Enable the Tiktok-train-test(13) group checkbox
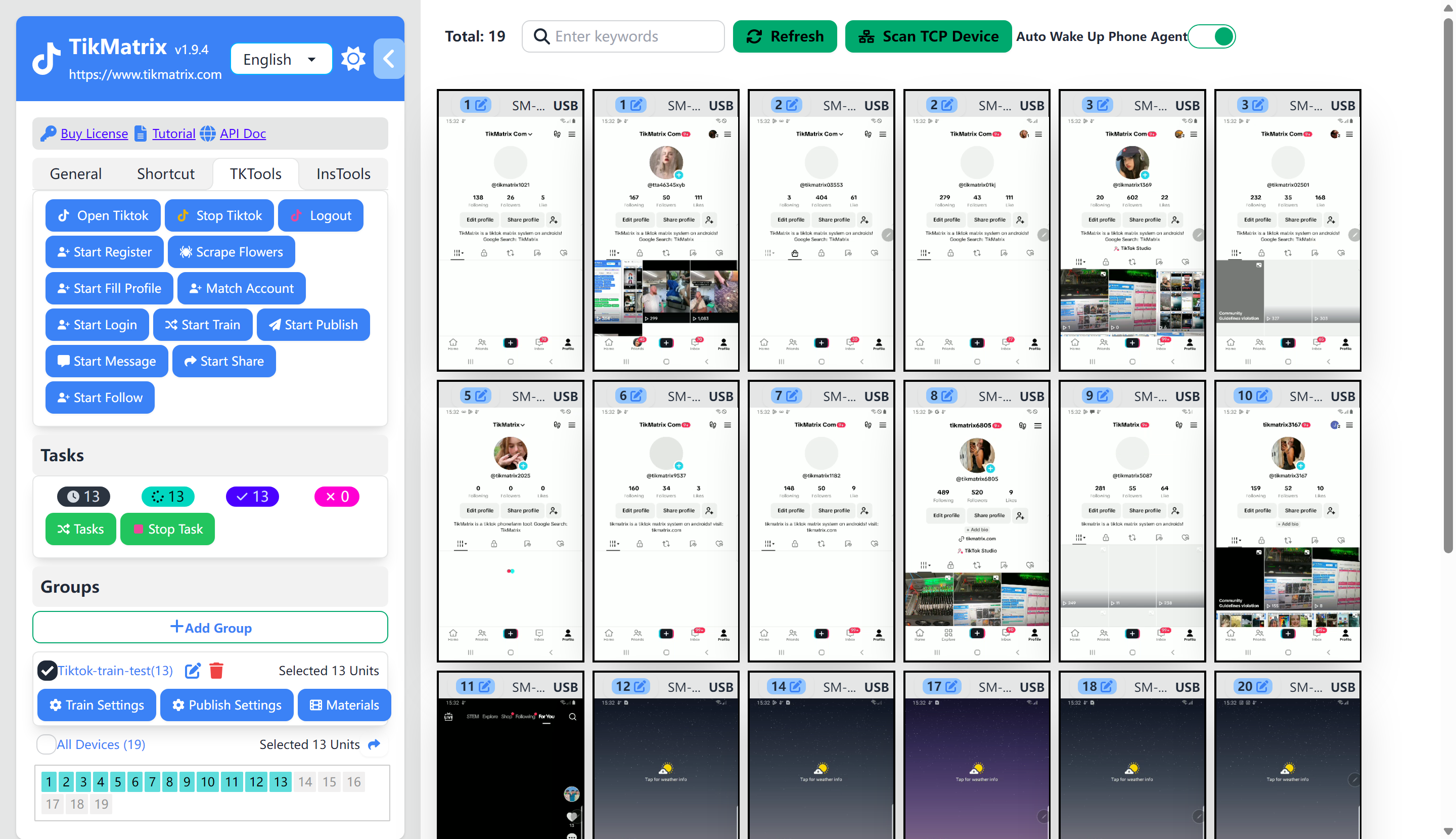The height and width of the screenshot is (839, 1456). pos(45,670)
